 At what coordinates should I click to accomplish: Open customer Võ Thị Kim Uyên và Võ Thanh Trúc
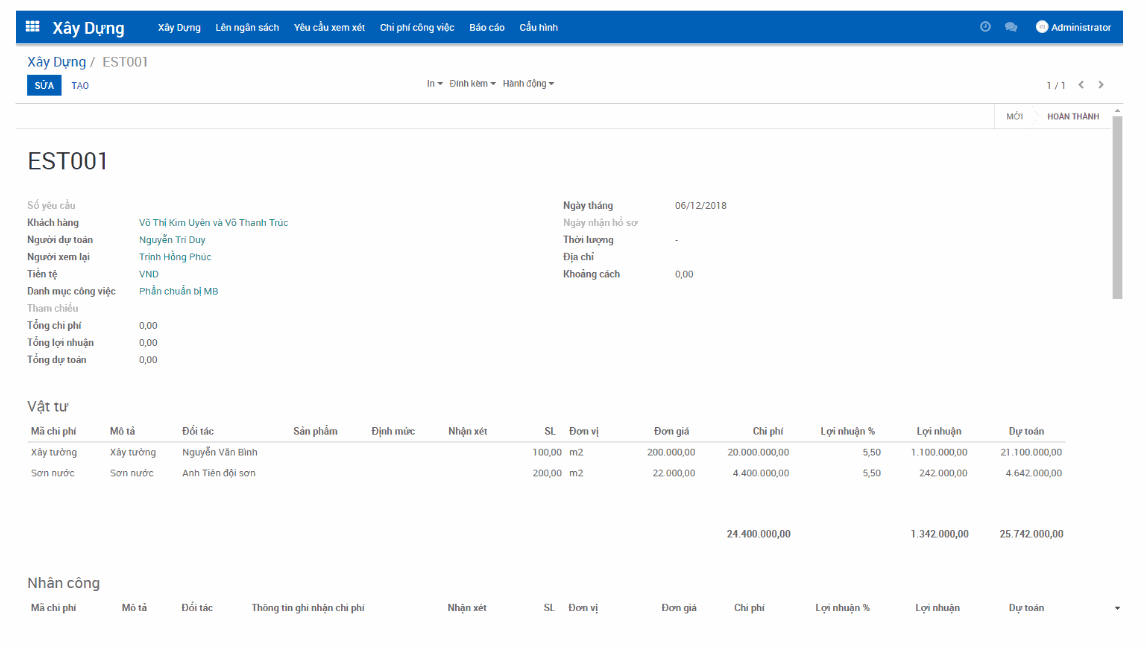(216, 222)
